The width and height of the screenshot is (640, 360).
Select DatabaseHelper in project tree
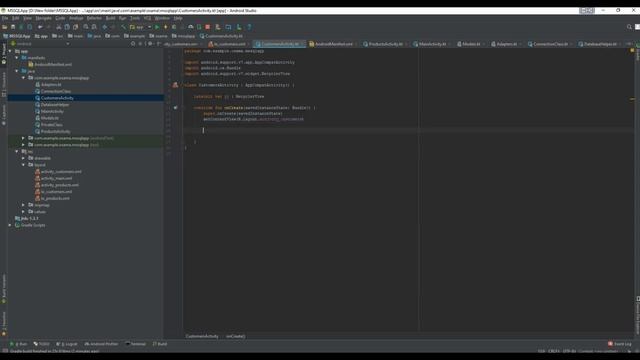pos(55,105)
